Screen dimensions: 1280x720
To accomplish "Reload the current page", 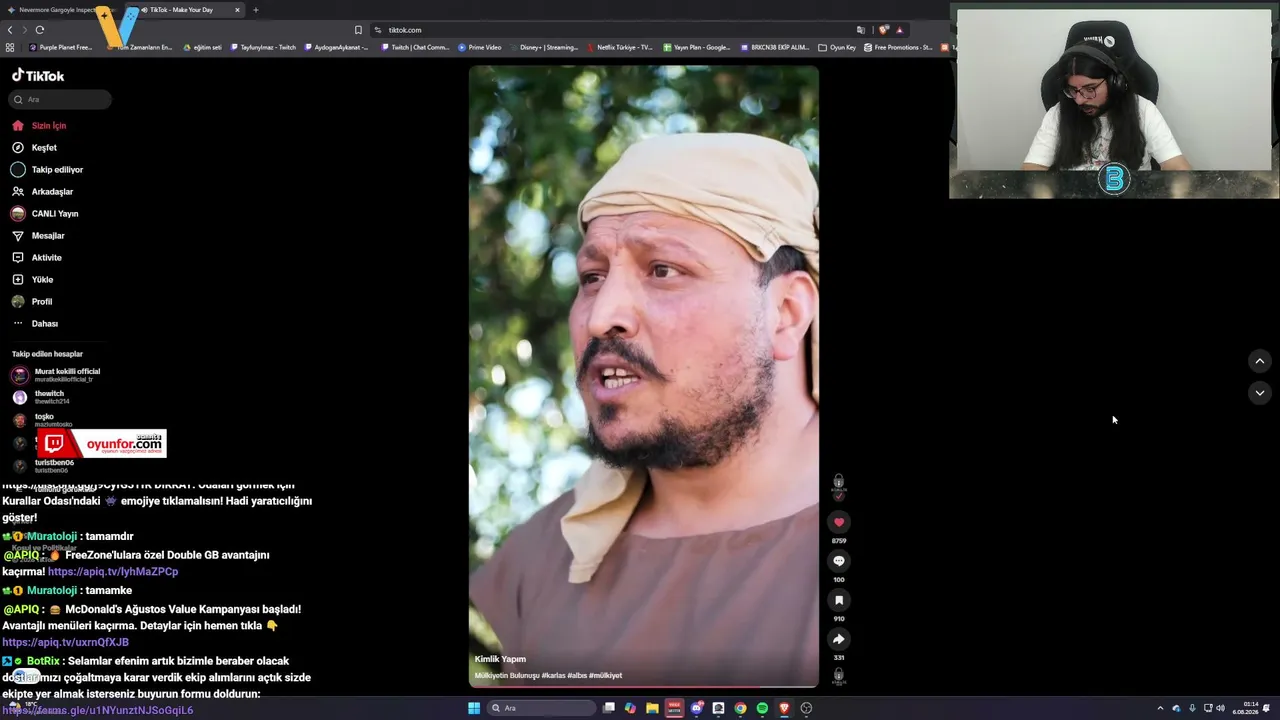I will pos(40,30).
